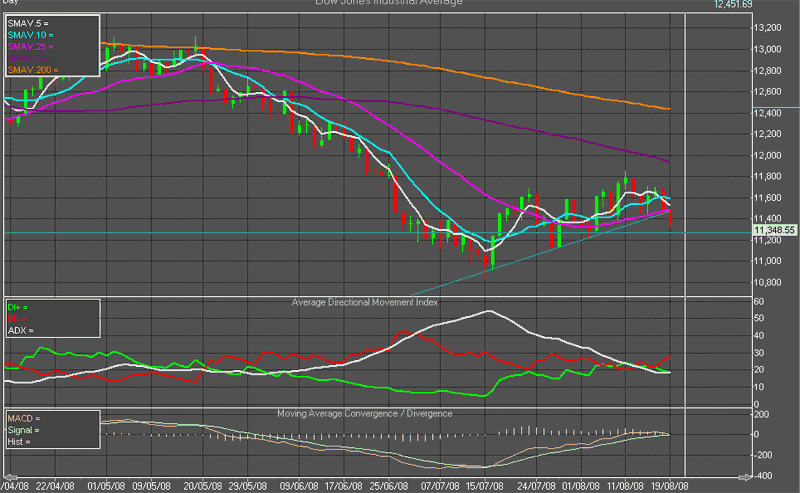Select the SMAV.200 legend entry
800x493 pixels.
[33, 70]
